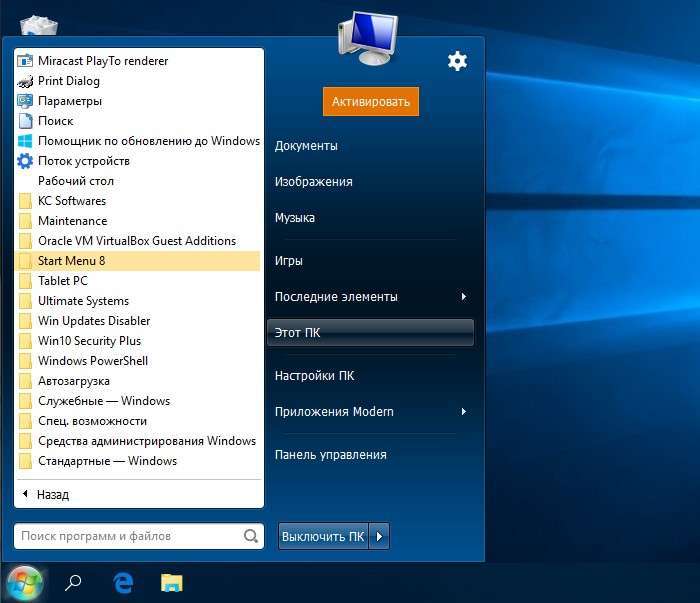This screenshot has width=700, height=603.
Task: Click the Поиск document icon
Action: tap(25, 121)
